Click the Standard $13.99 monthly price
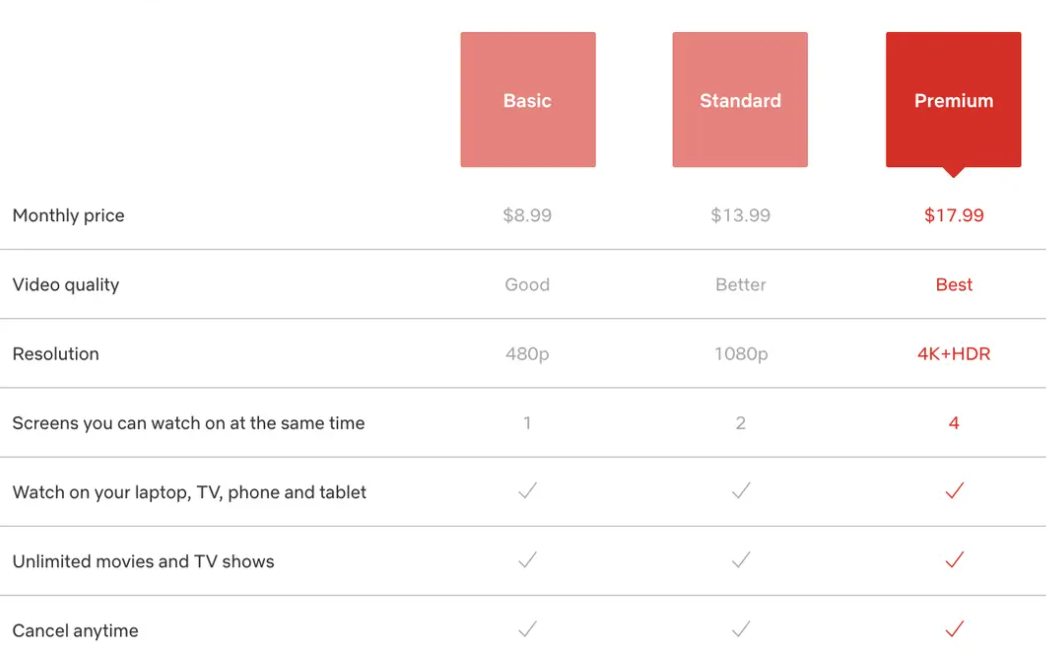 coord(740,215)
